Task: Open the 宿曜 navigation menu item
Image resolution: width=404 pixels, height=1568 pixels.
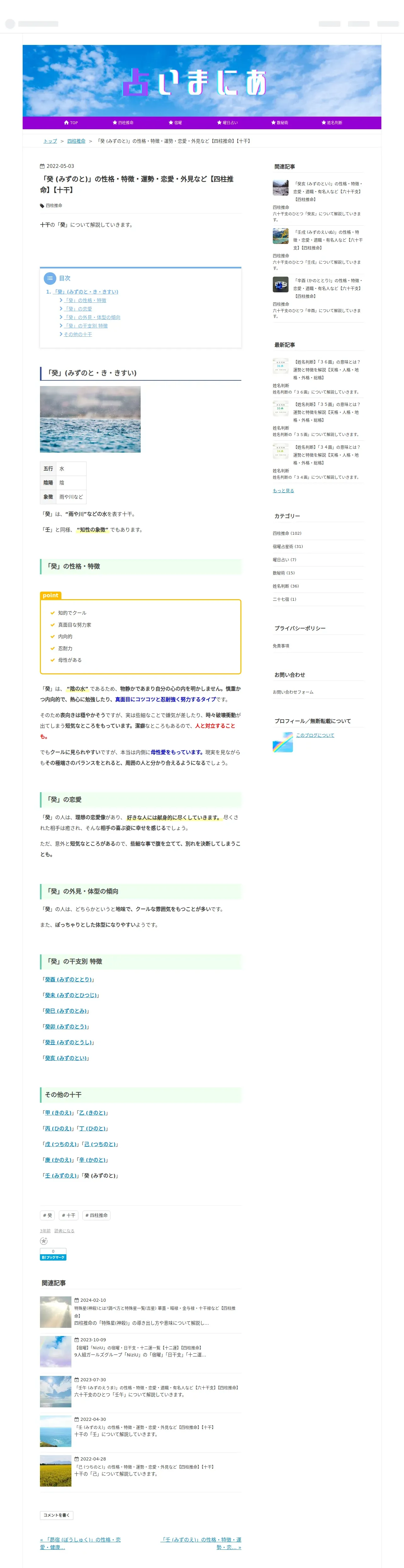Action: pos(175,123)
